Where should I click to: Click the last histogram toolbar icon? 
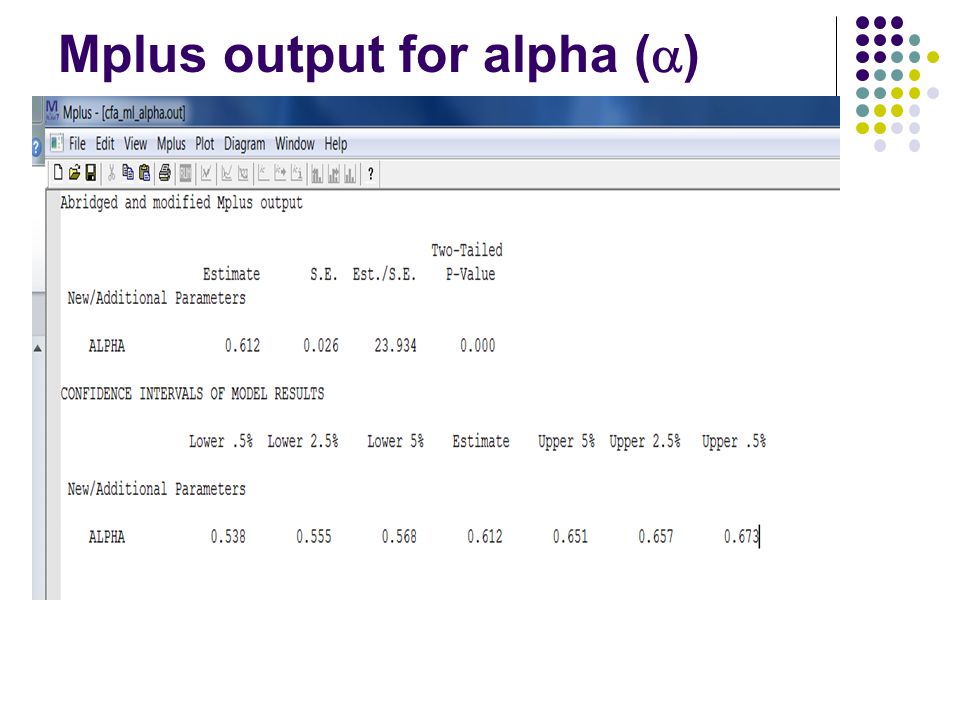click(350, 174)
